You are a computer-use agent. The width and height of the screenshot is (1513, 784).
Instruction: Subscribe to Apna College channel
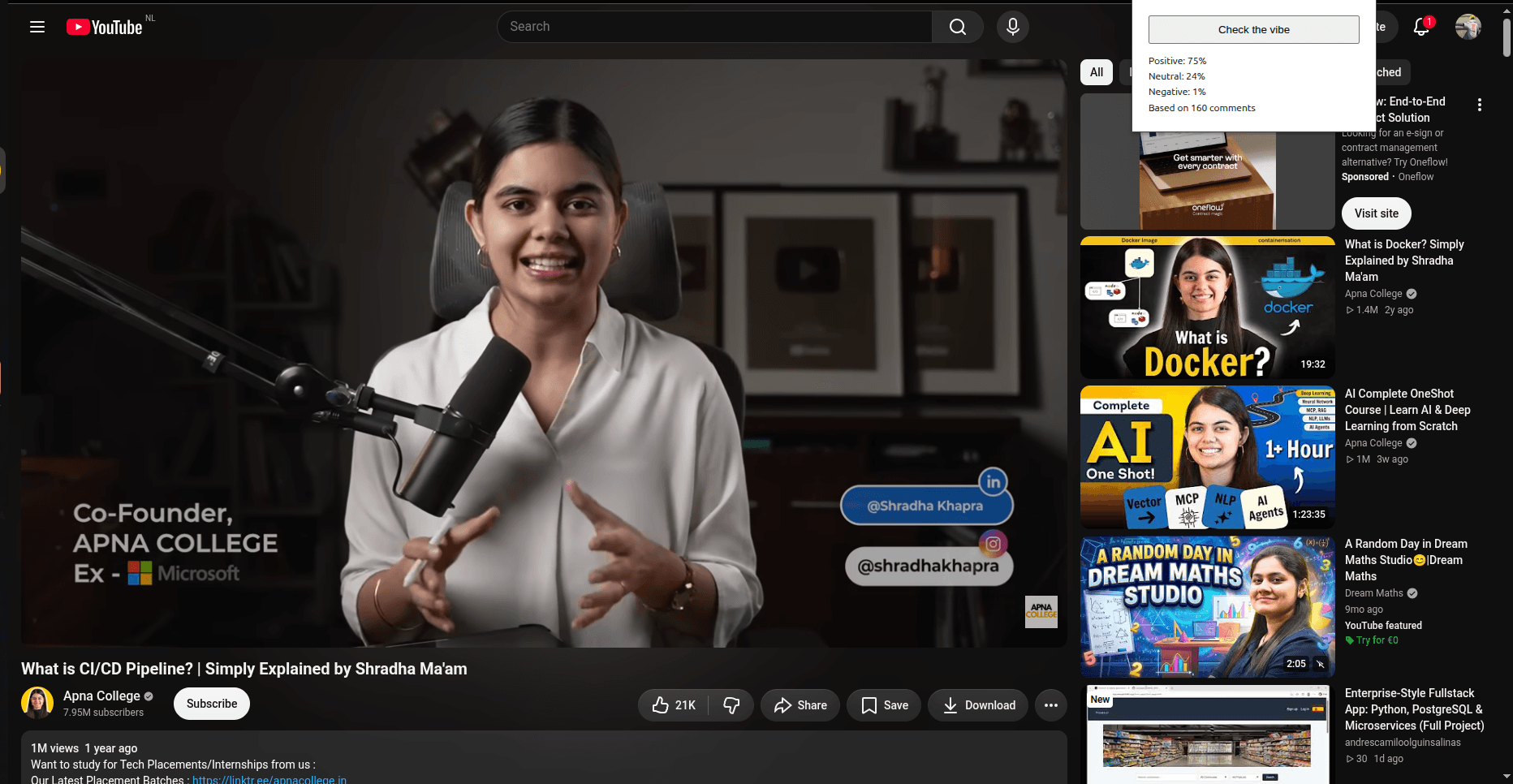click(212, 704)
